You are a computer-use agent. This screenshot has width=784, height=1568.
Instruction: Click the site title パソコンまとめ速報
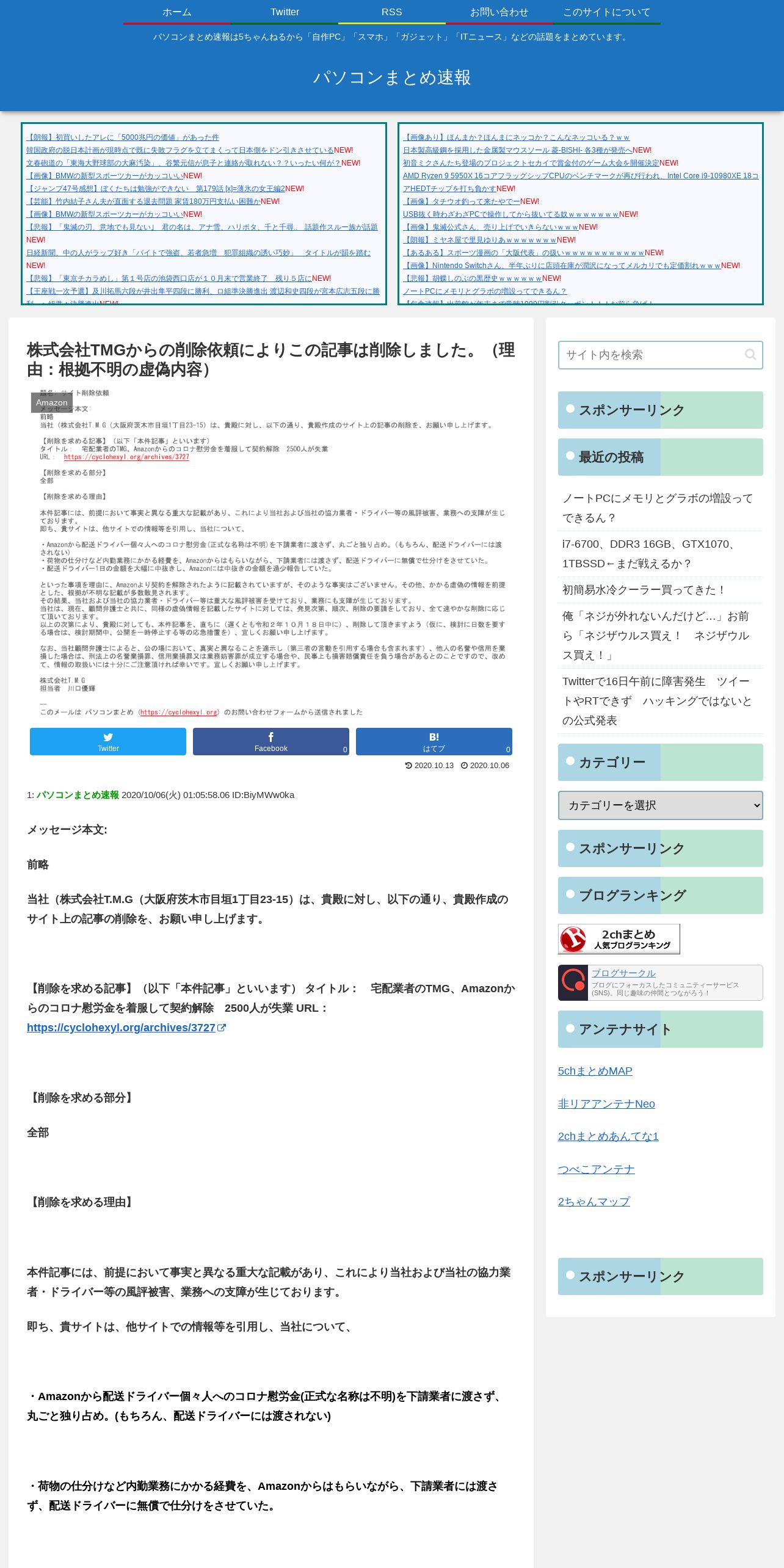pyautogui.click(x=392, y=78)
